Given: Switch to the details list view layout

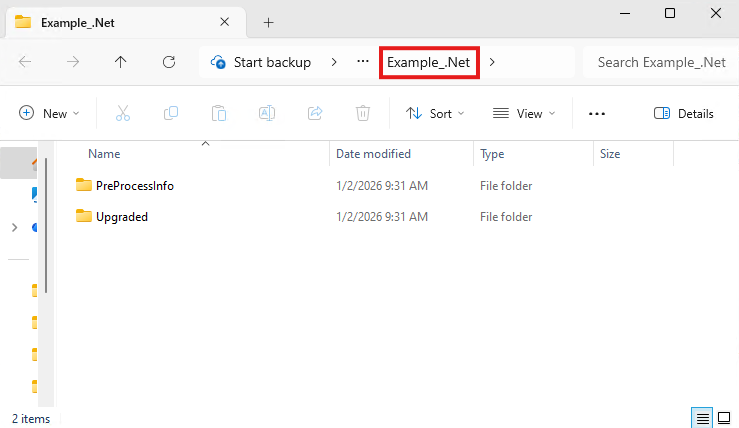Looking at the screenshot, I should pos(702,417).
